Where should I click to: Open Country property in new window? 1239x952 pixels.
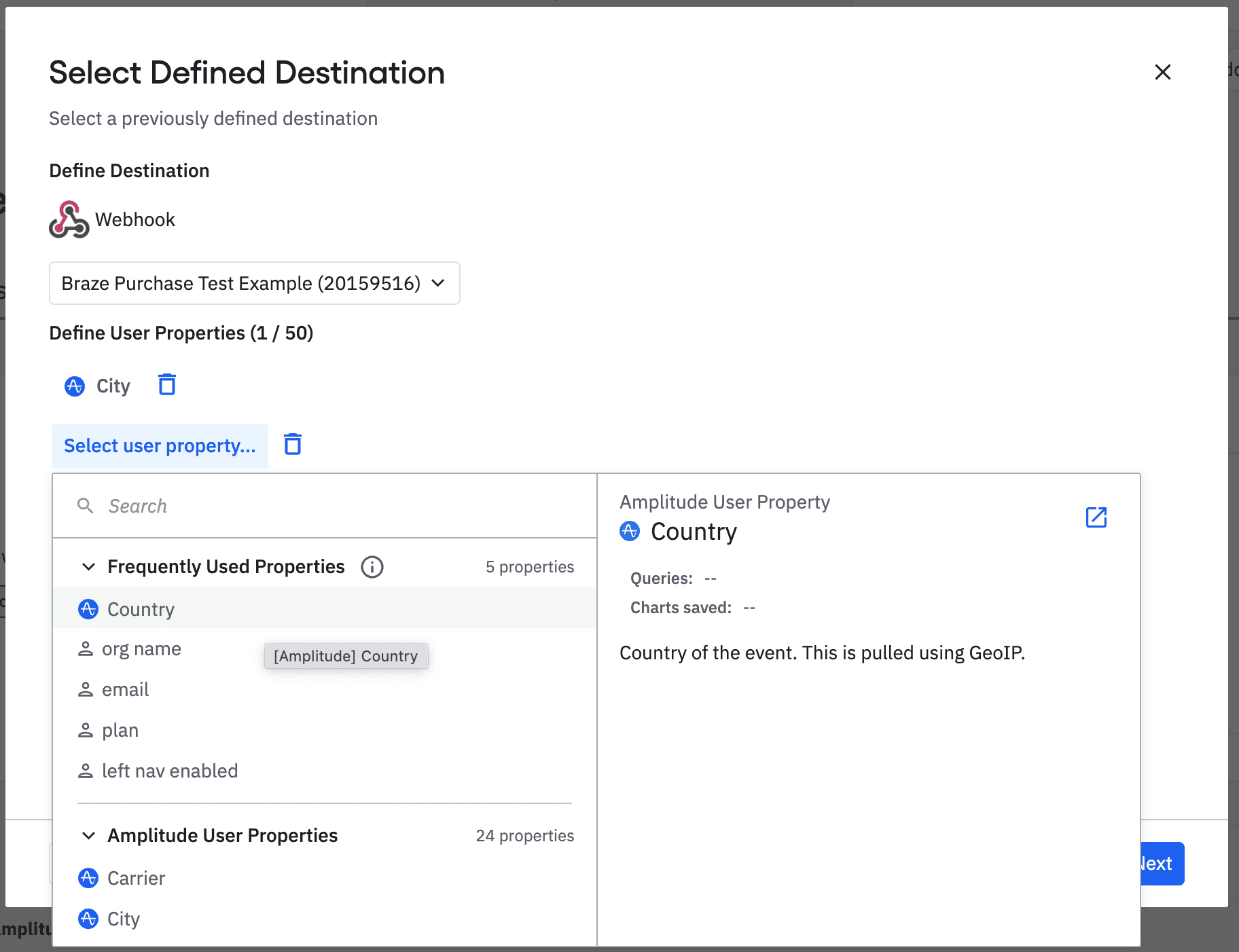(x=1096, y=517)
